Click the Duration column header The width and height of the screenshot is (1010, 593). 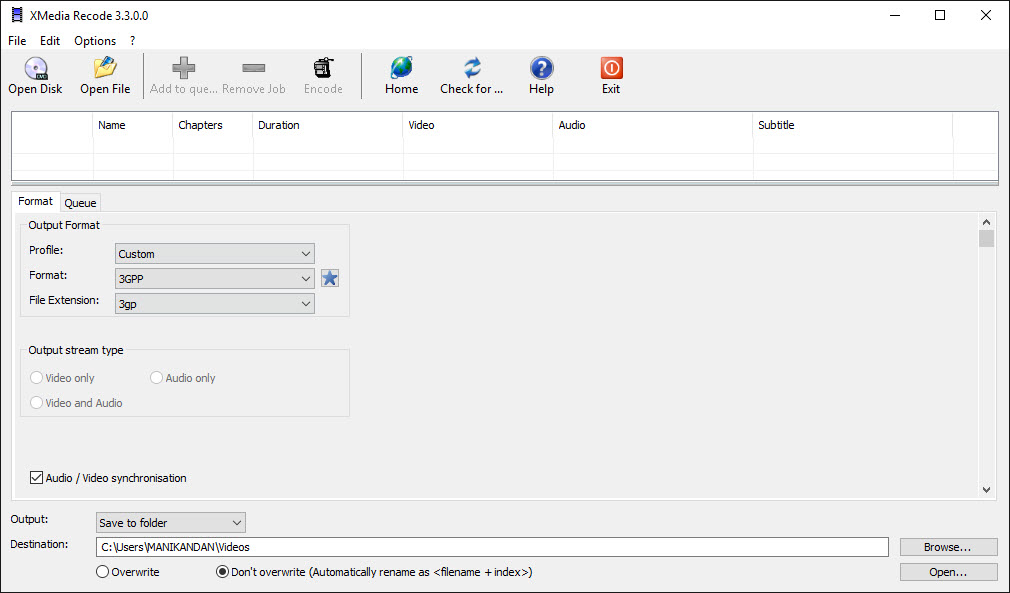329,125
